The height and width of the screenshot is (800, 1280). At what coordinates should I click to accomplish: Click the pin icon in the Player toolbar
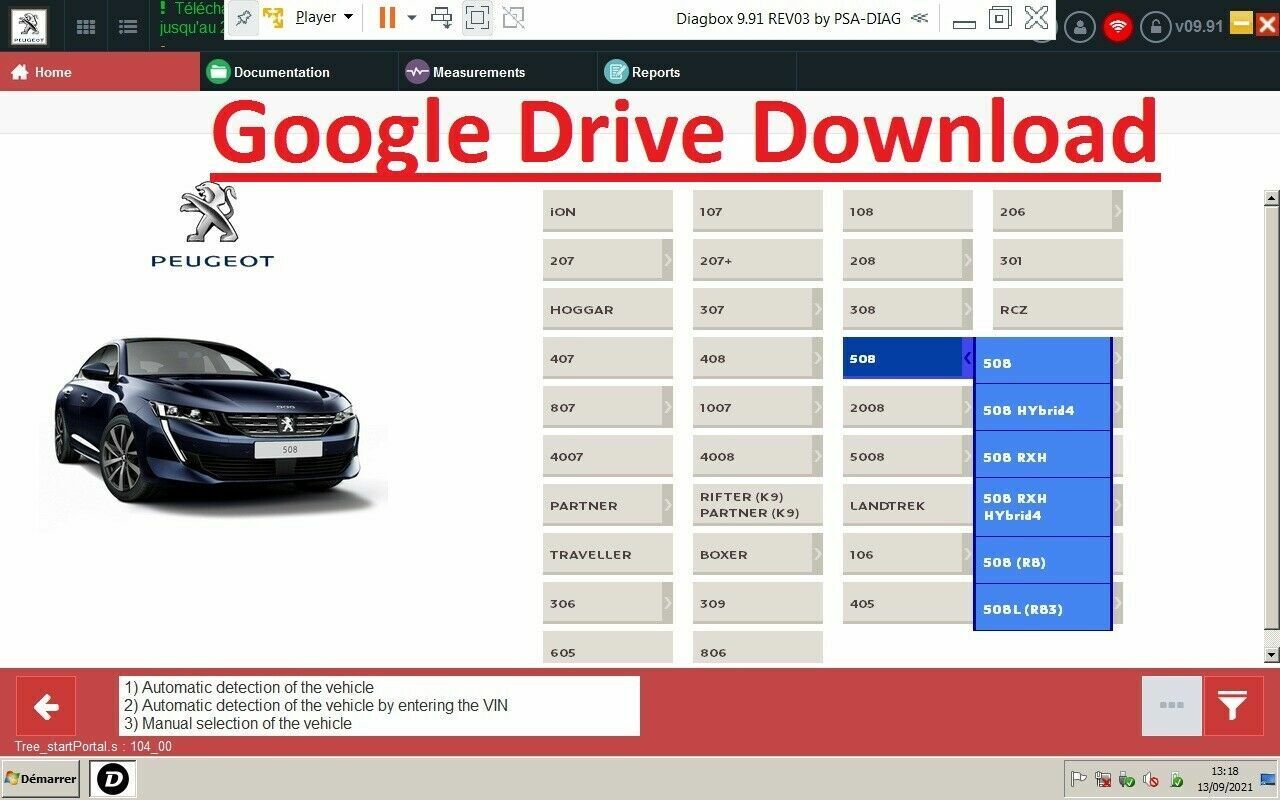(x=243, y=17)
